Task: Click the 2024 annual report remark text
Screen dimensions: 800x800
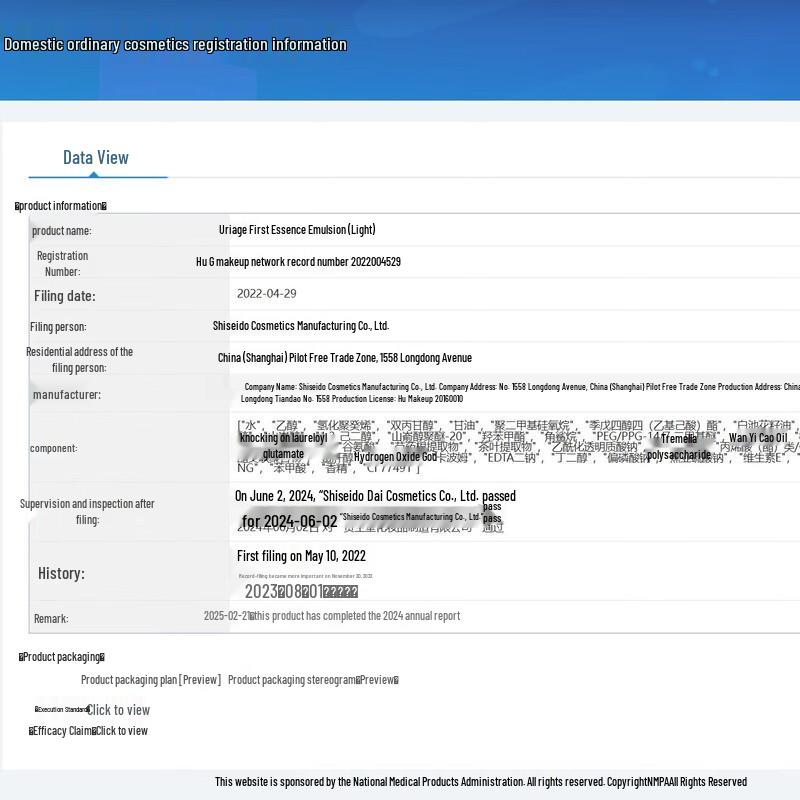Action: [x=355, y=616]
